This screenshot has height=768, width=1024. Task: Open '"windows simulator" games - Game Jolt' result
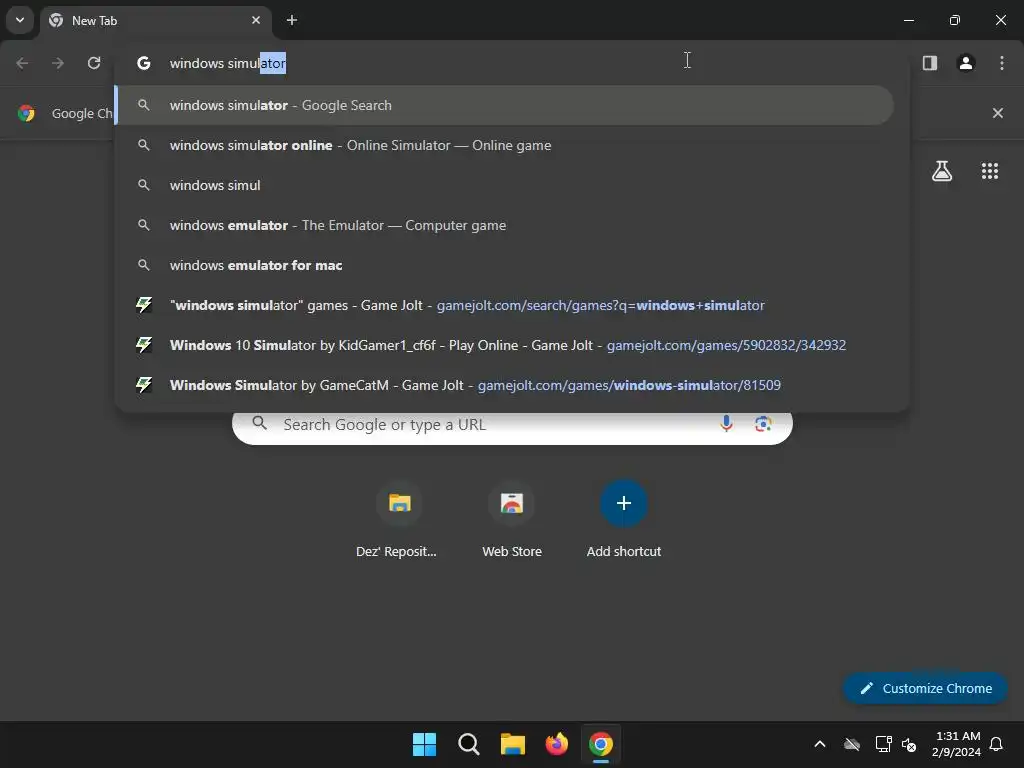pos(504,305)
